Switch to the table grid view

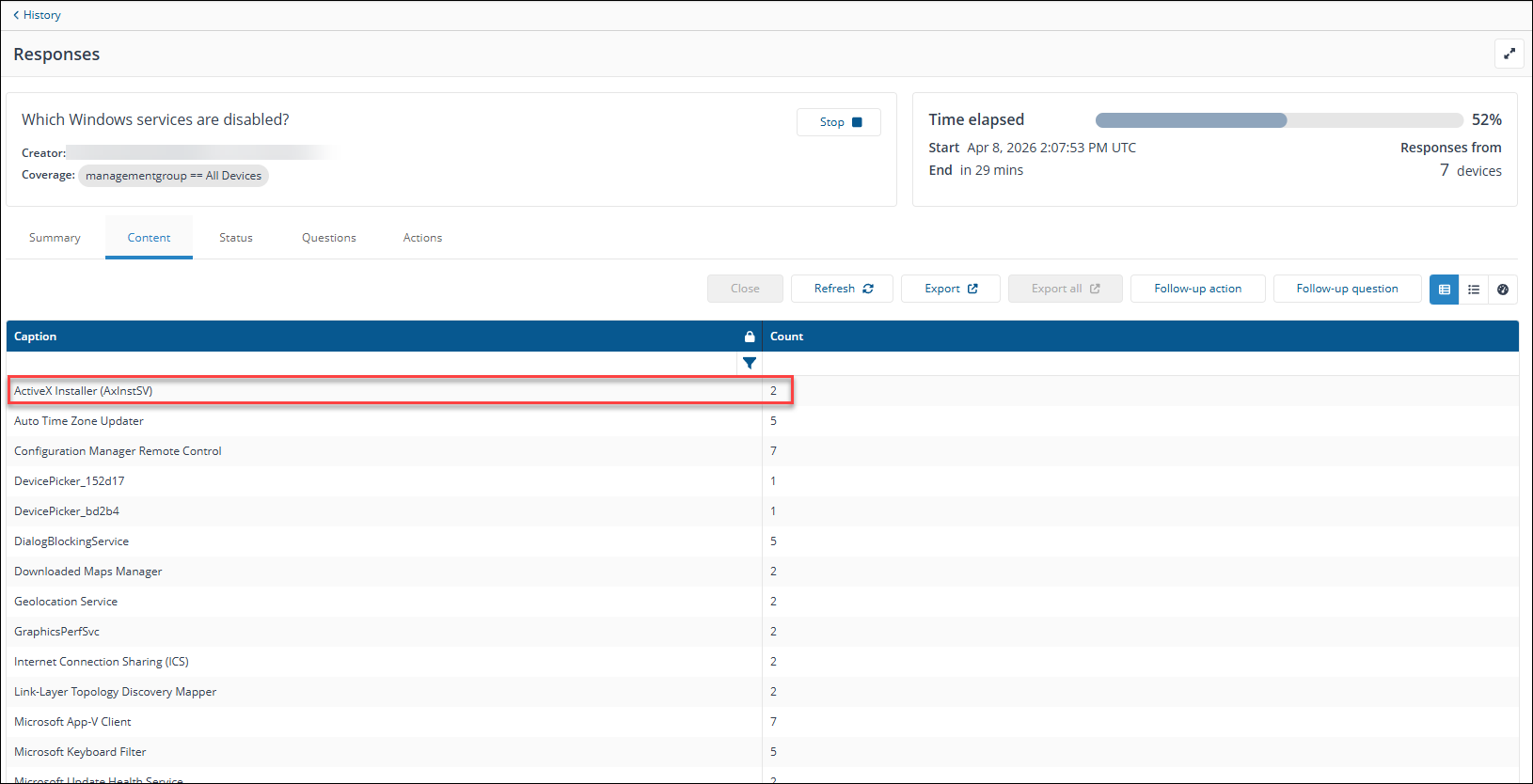pyautogui.click(x=1445, y=290)
